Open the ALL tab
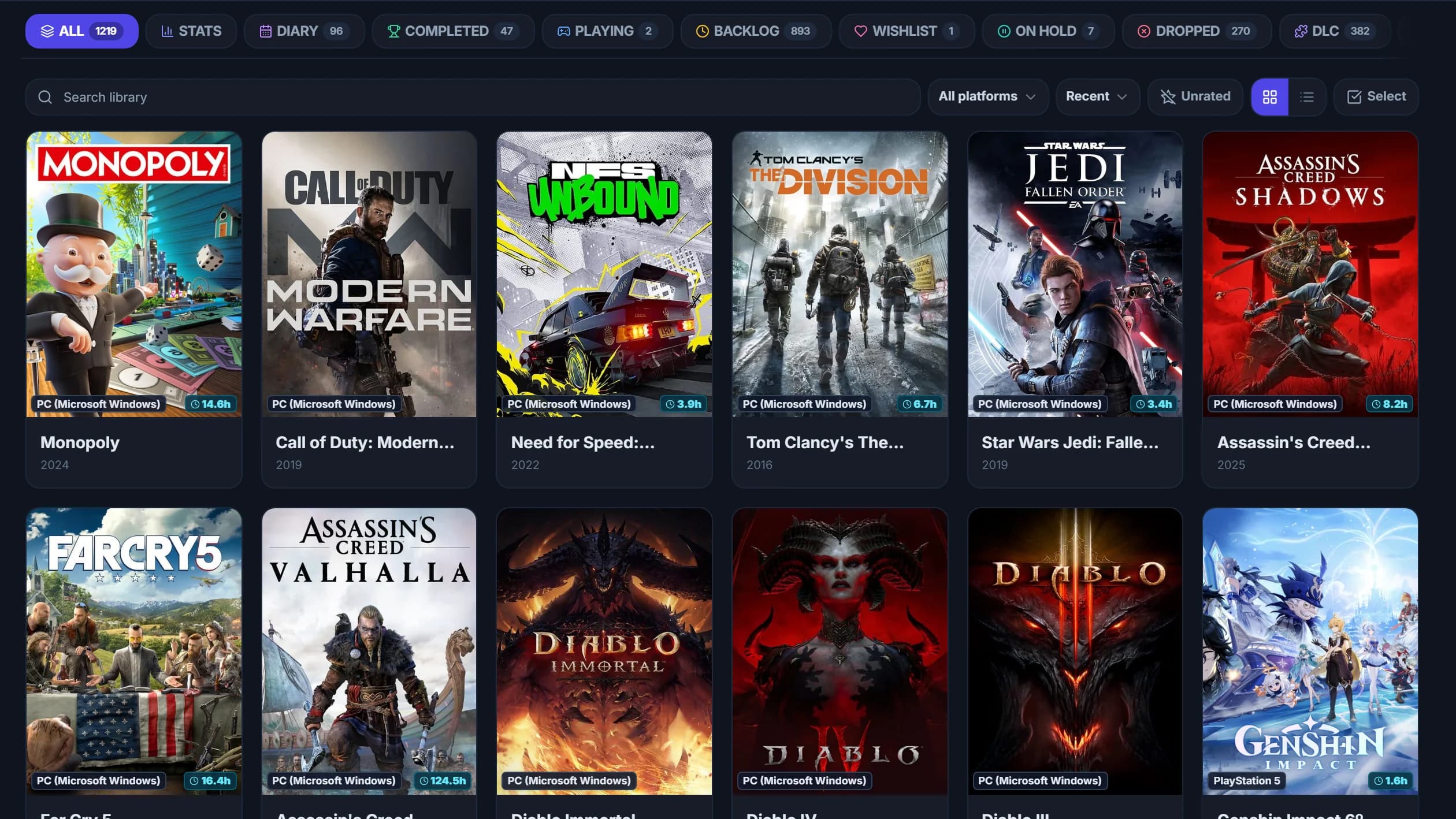 pyautogui.click(x=81, y=31)
